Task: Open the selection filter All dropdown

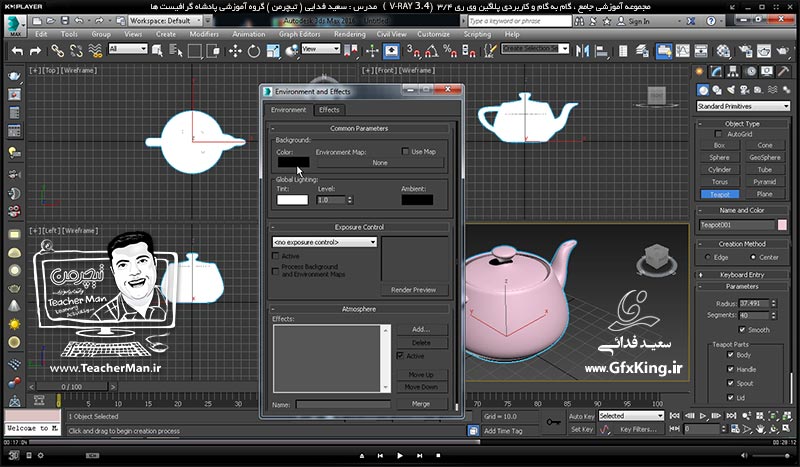Action: [128, 48]
